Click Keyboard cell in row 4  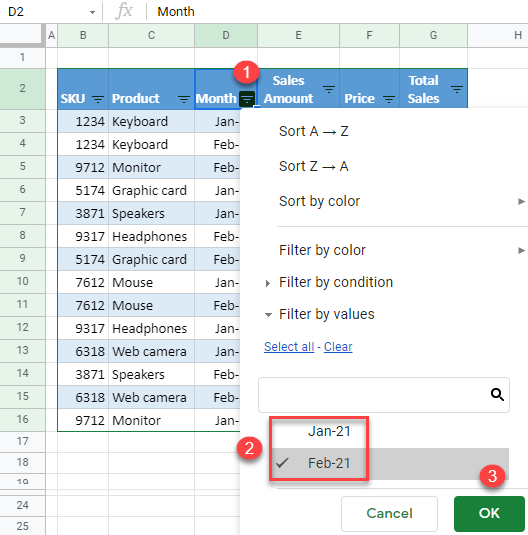pos(152,145)
